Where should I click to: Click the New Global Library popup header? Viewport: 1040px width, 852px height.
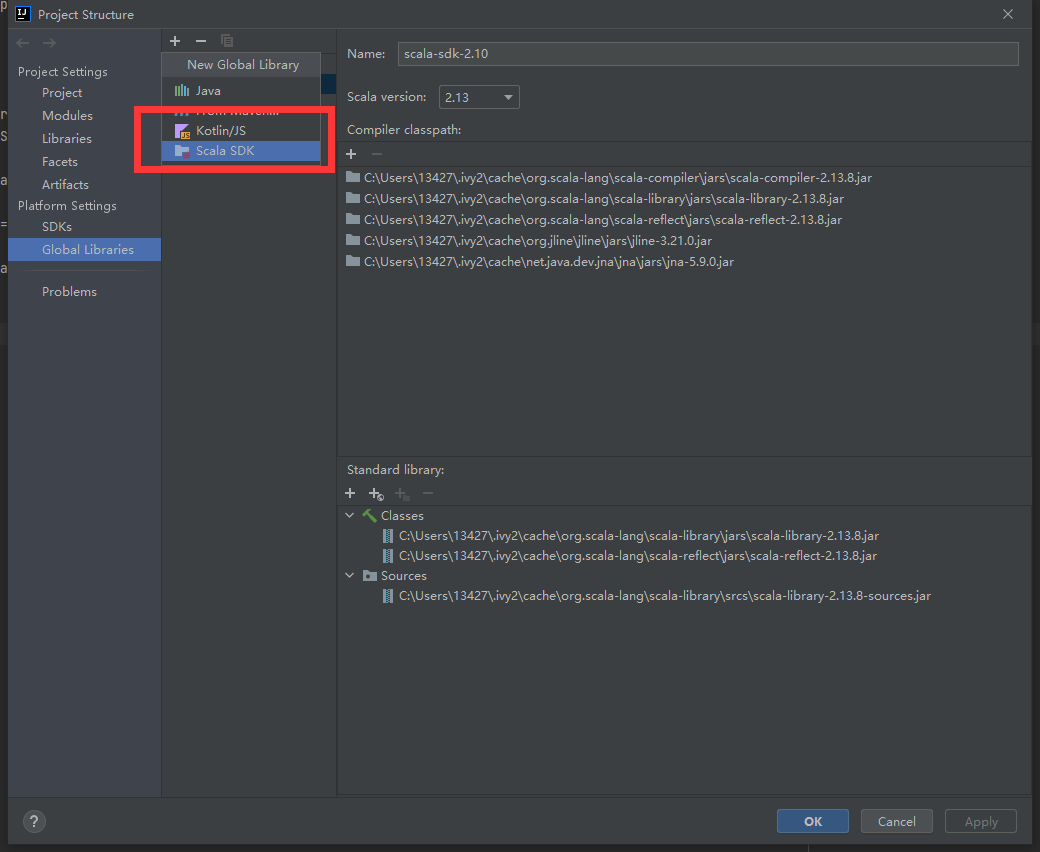(243, 65)
